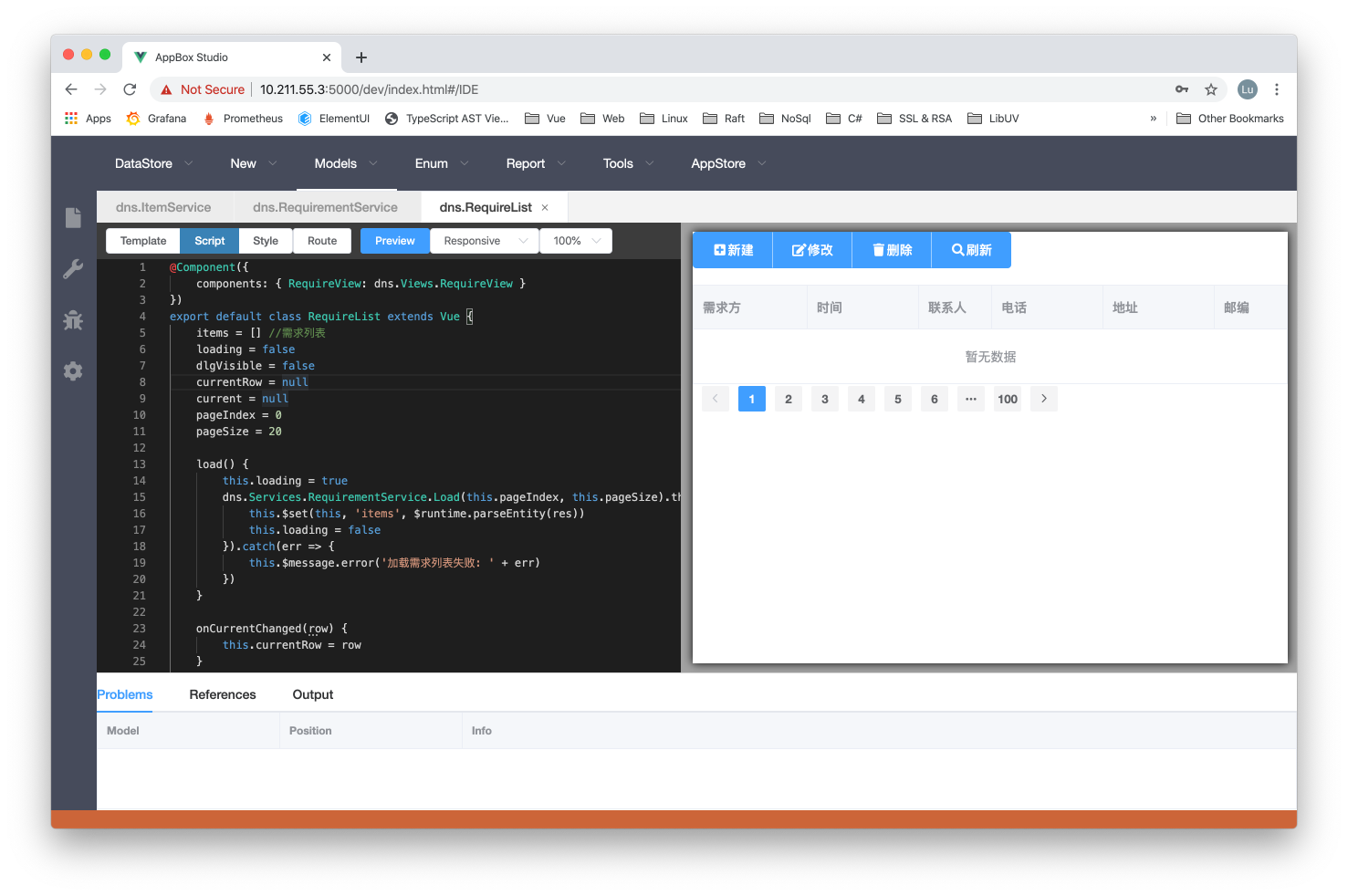Screen dimensions: 1348x896
Task: Go back with browser back arrow
Action: (x=71, y=89)
